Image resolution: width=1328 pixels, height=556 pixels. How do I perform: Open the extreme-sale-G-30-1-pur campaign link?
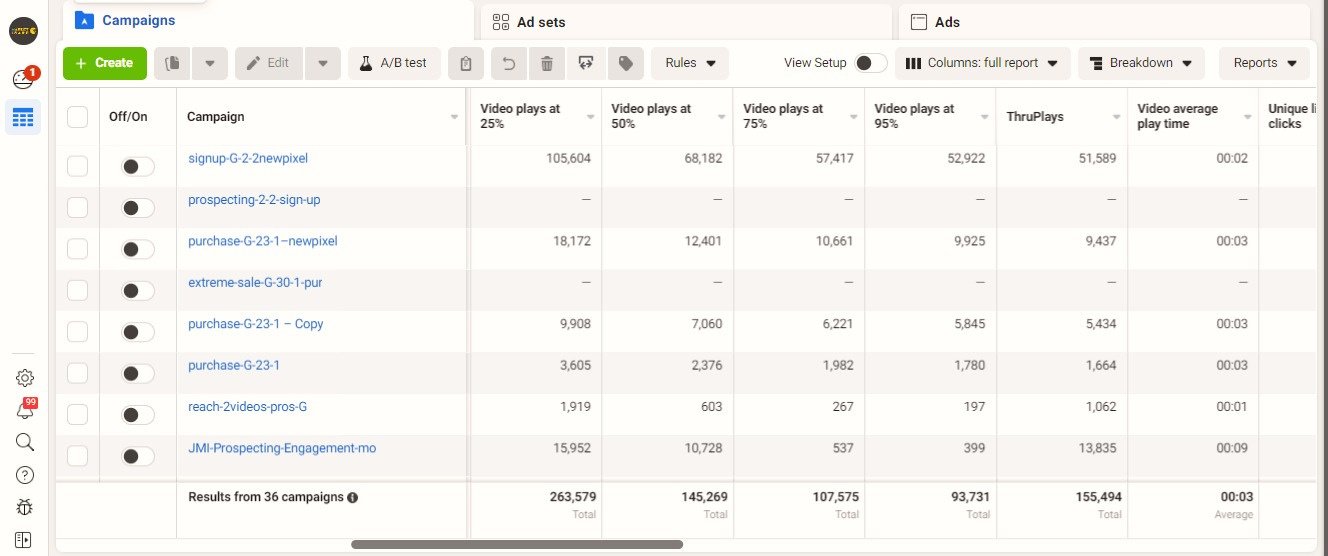pyautogui.click(x=255, y=282)
